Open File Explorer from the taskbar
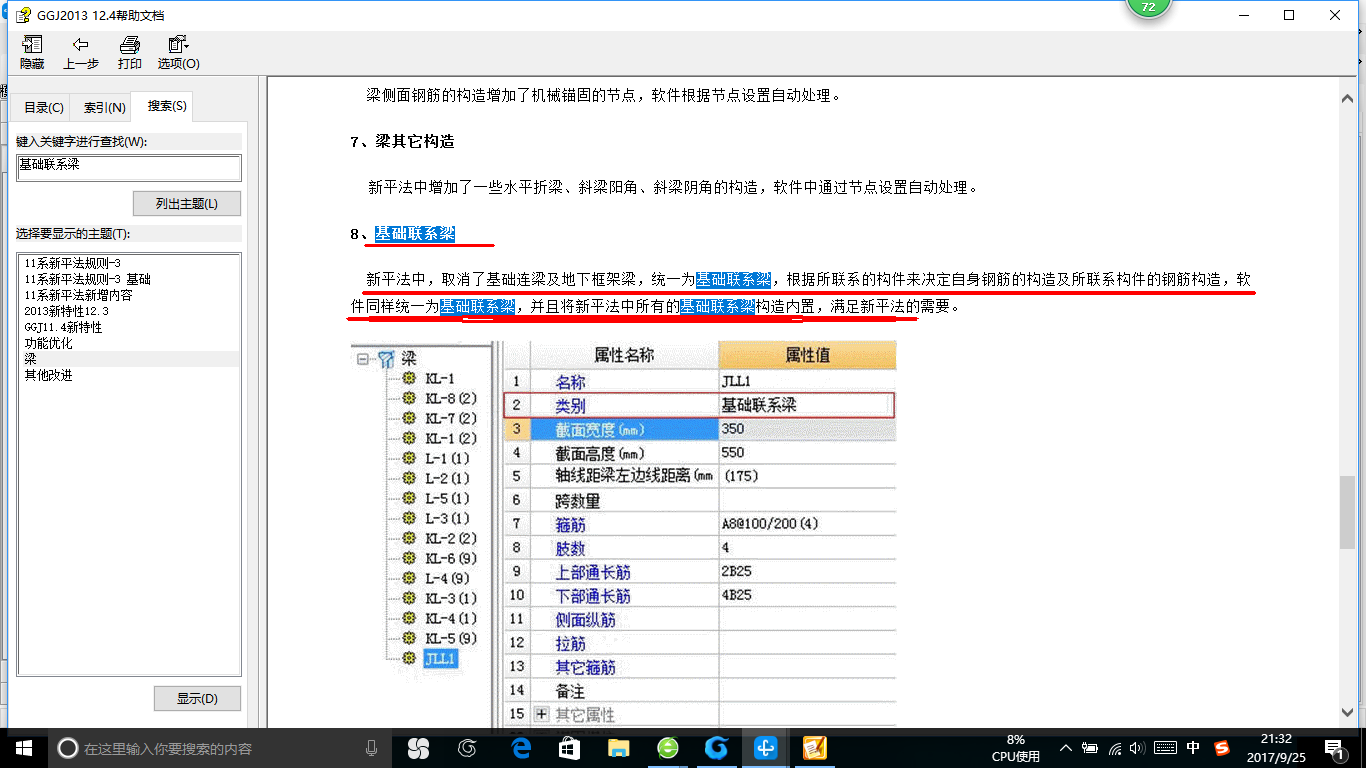The image size is (1366, 768). pyautogui.click(x=618, y=748)
